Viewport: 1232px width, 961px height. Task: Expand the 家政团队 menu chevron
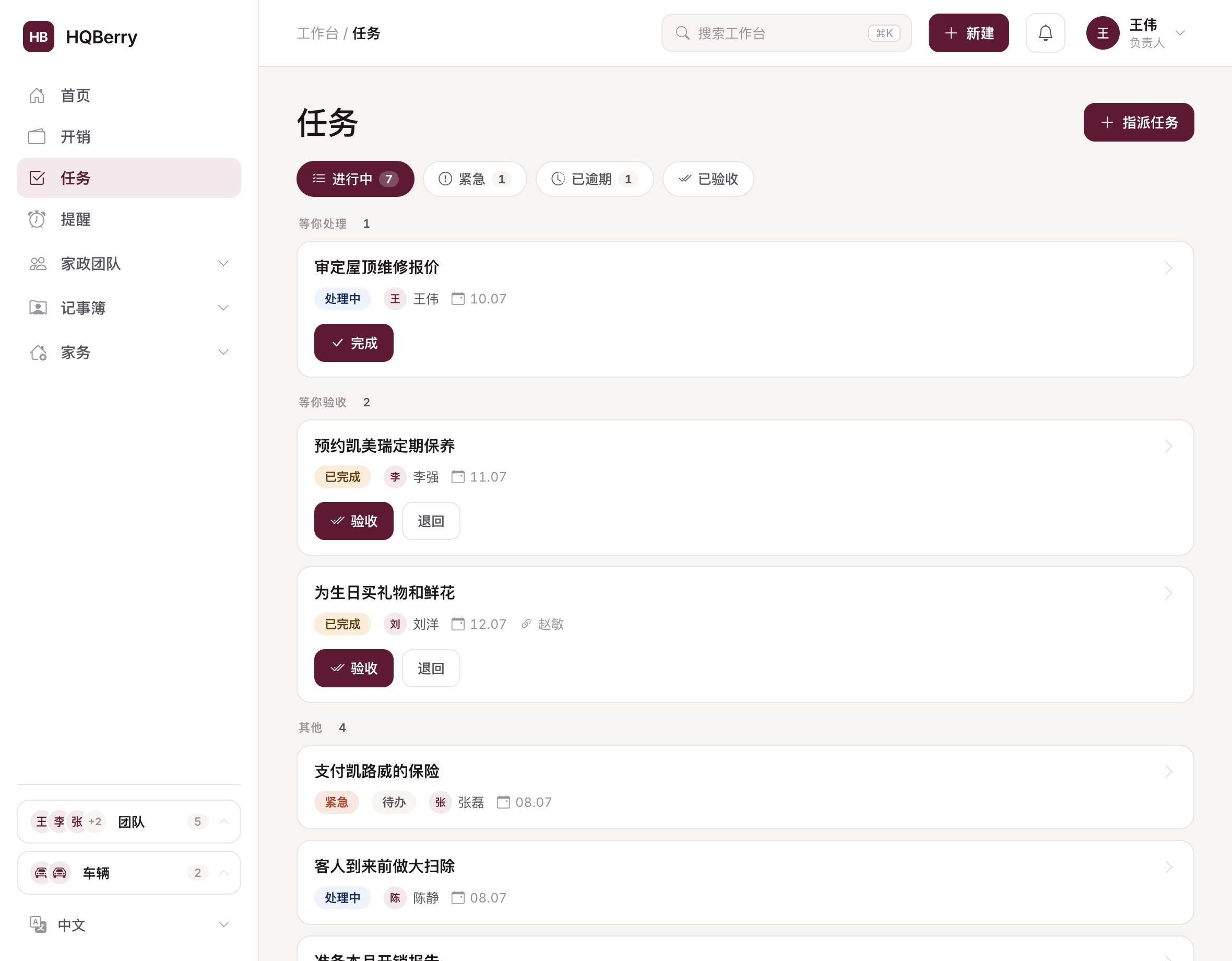(x=223, y=264)
